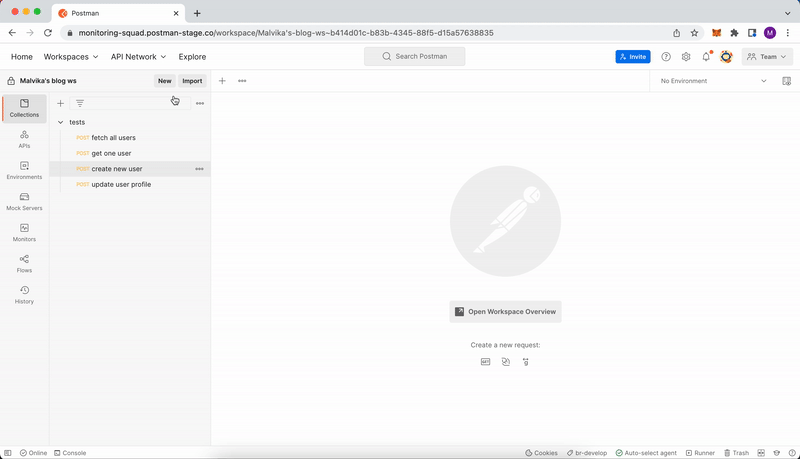800x459 pixels.
Task: Open Postman settings gear icon
Action: point(686,57)
